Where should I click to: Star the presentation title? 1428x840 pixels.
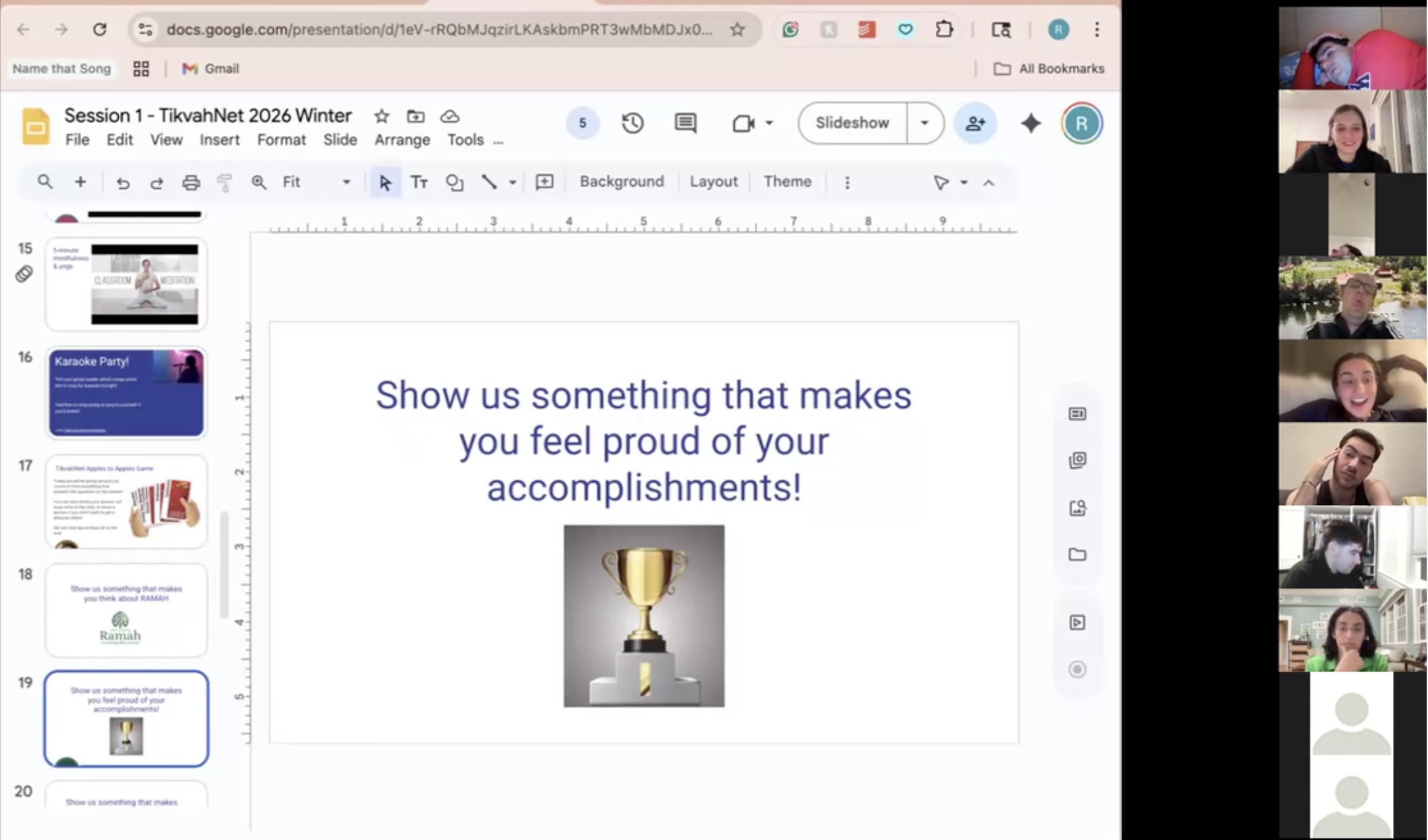[382, 116]
